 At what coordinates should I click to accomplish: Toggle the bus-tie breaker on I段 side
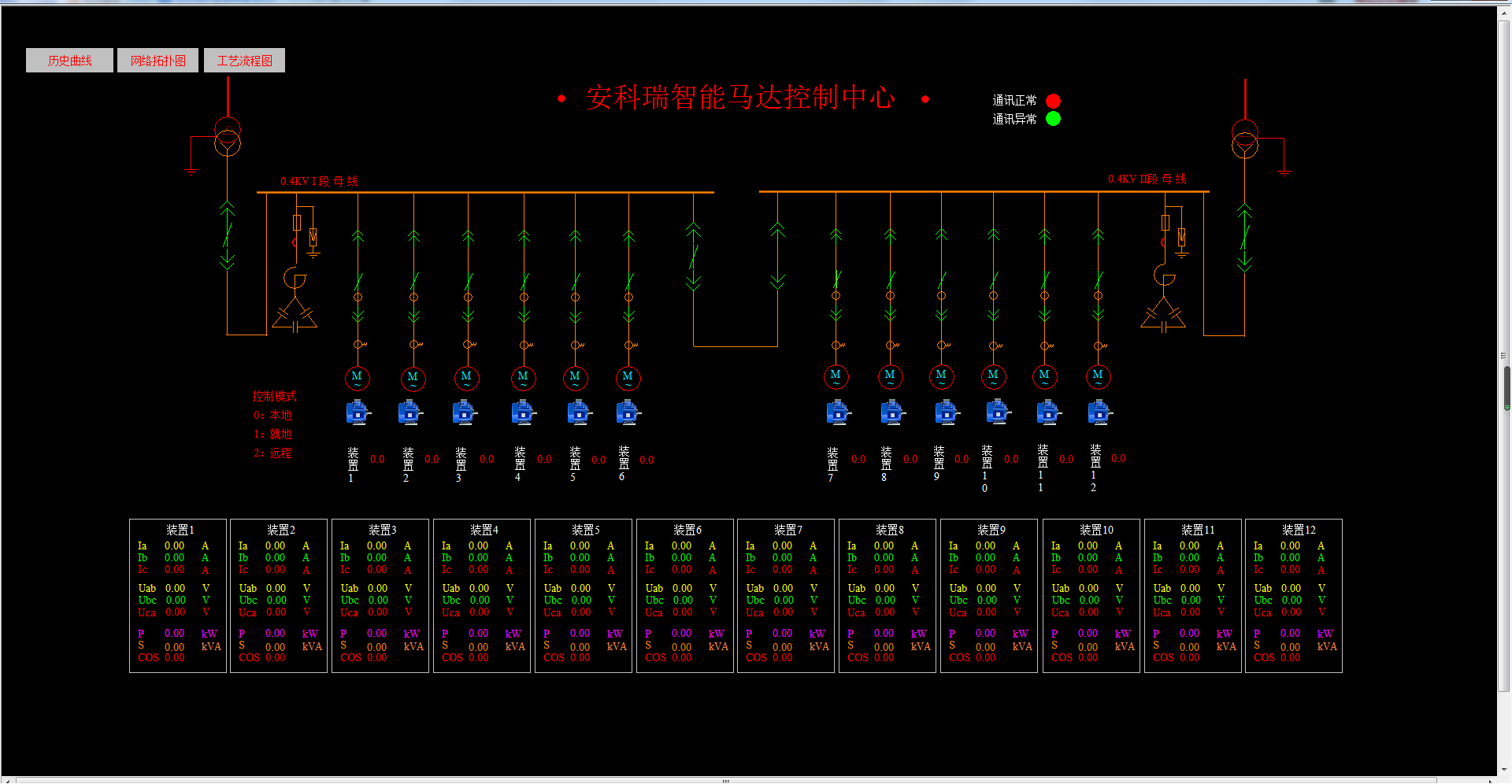point(693,256)
